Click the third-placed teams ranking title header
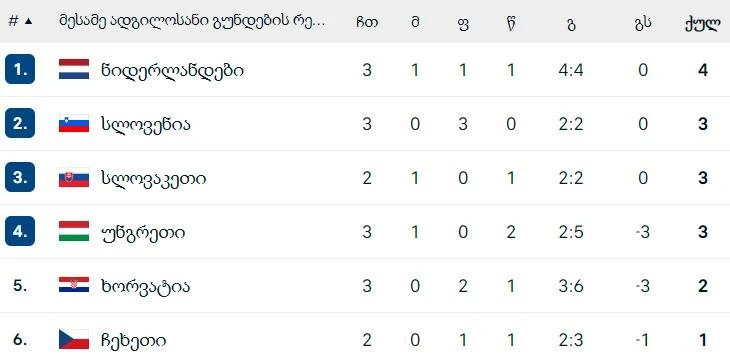Screen dimensions: 730x362 click(192, 21)
